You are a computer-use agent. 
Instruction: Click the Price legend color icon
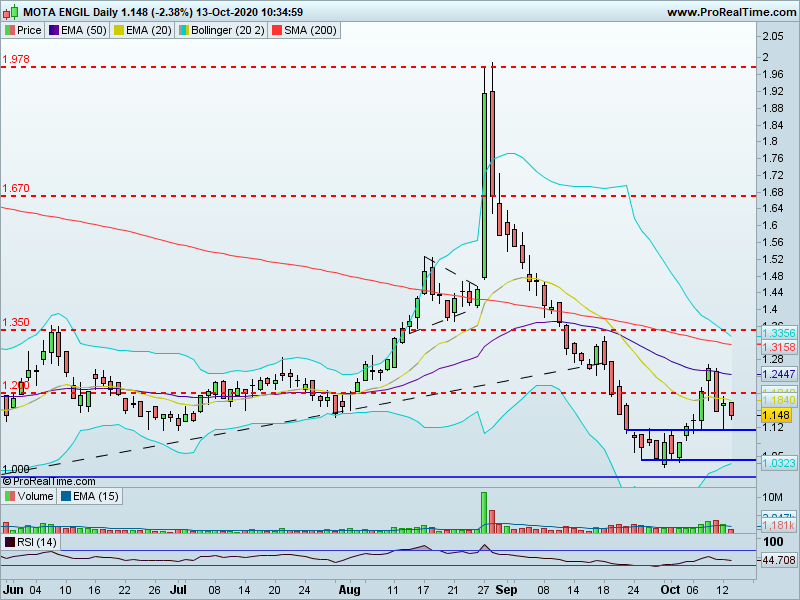click(x=9, y=31)
